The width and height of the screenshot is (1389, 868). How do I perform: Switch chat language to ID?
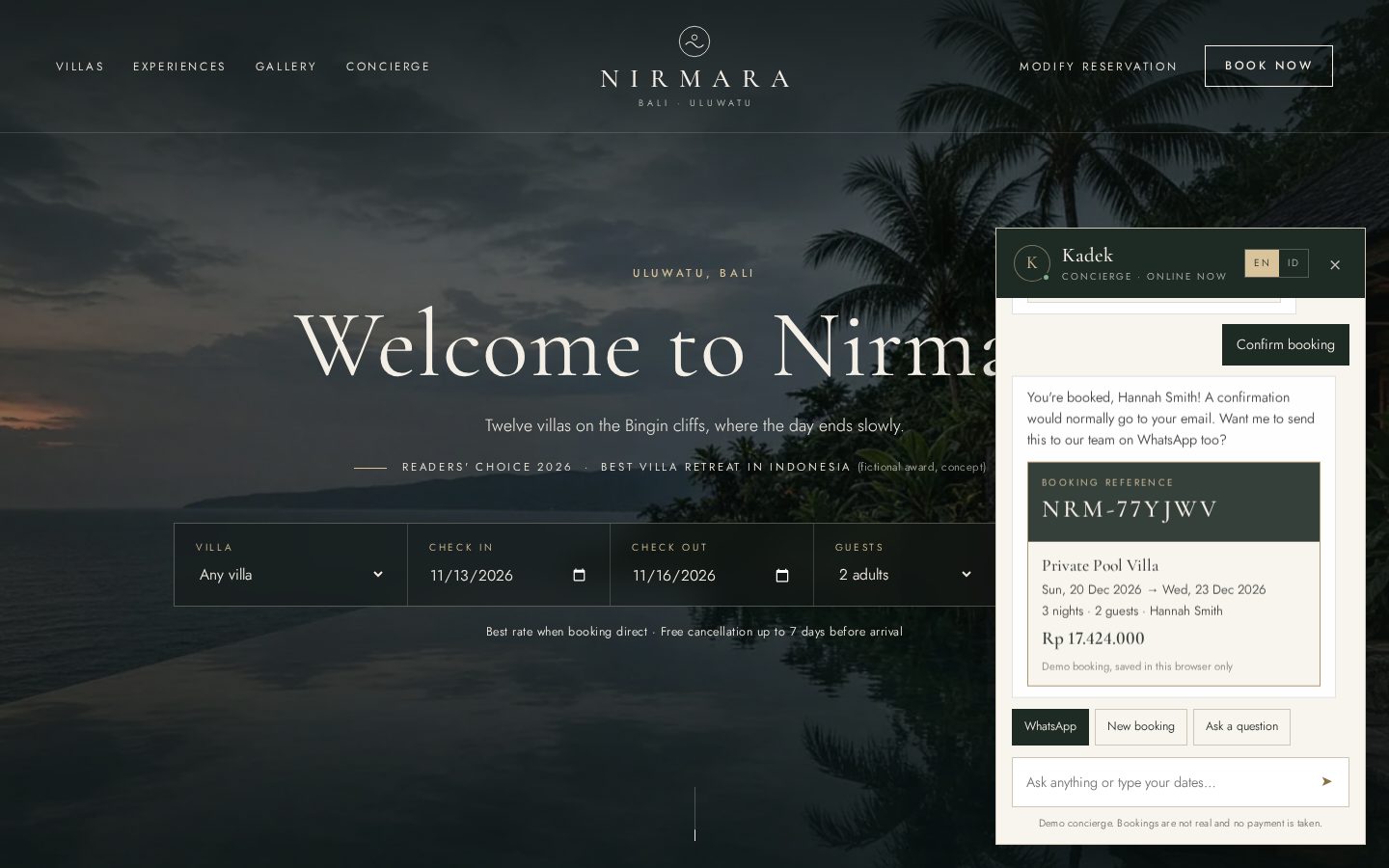(1294, 263)
